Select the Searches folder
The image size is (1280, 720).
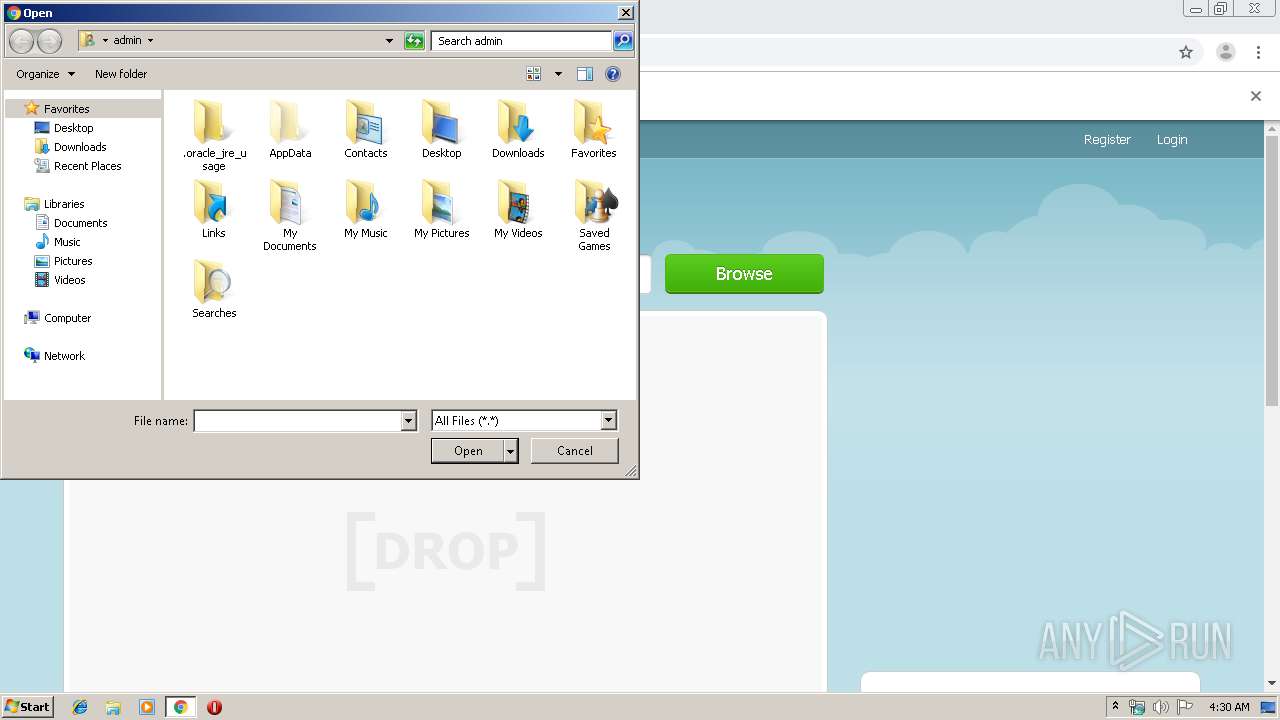pyautogui.click(x=214, y=289)
